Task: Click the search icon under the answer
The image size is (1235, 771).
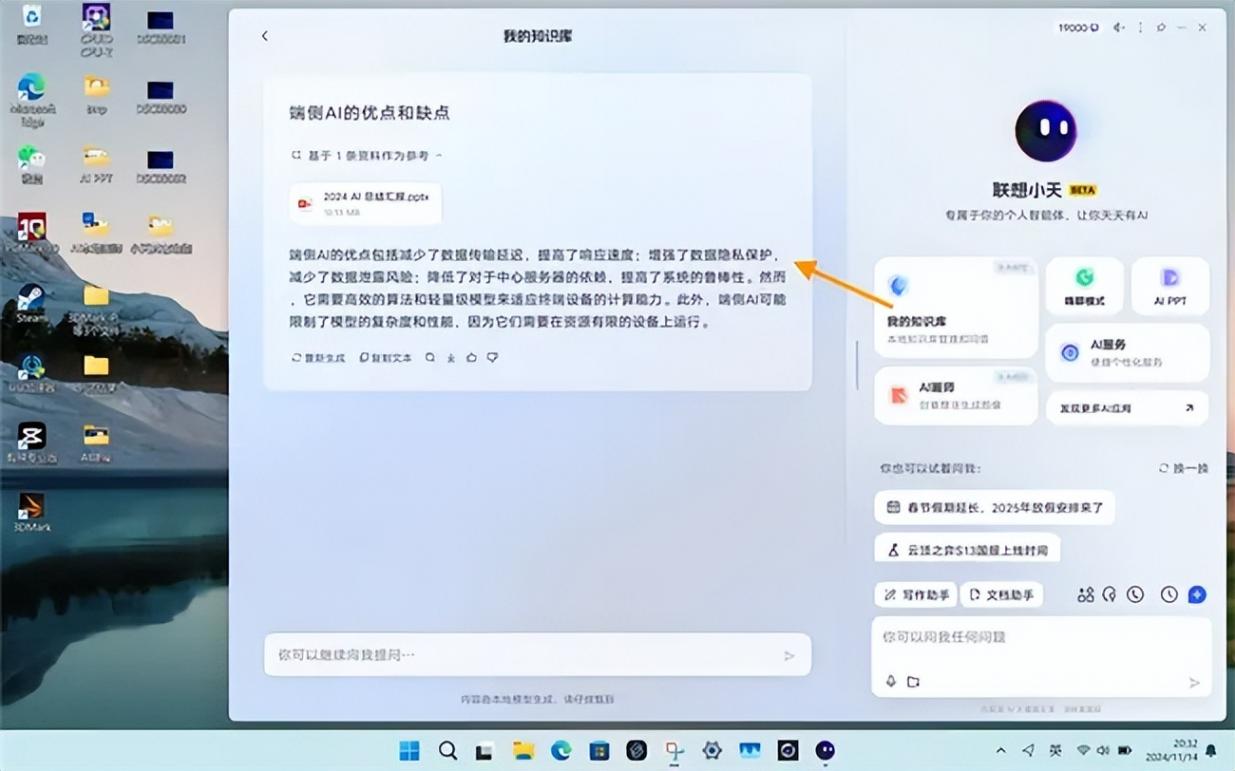Action: click(430, 357)
